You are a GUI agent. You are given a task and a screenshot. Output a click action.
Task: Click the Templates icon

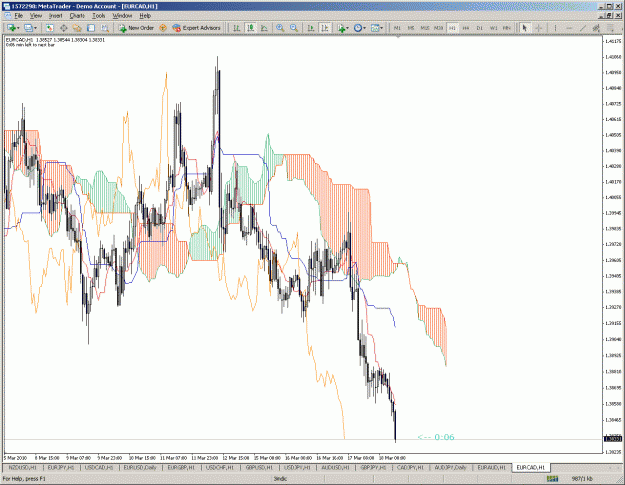[375, 28]
